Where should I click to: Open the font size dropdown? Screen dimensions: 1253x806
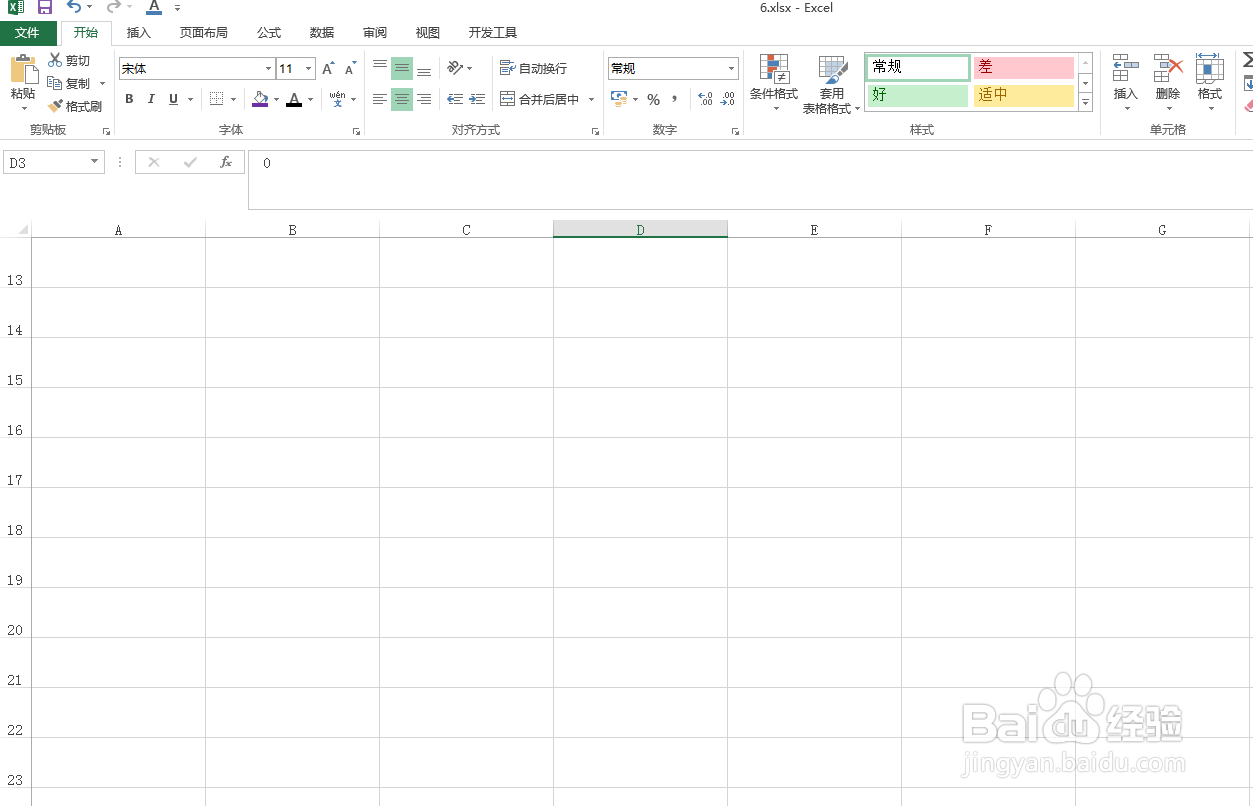308,69
